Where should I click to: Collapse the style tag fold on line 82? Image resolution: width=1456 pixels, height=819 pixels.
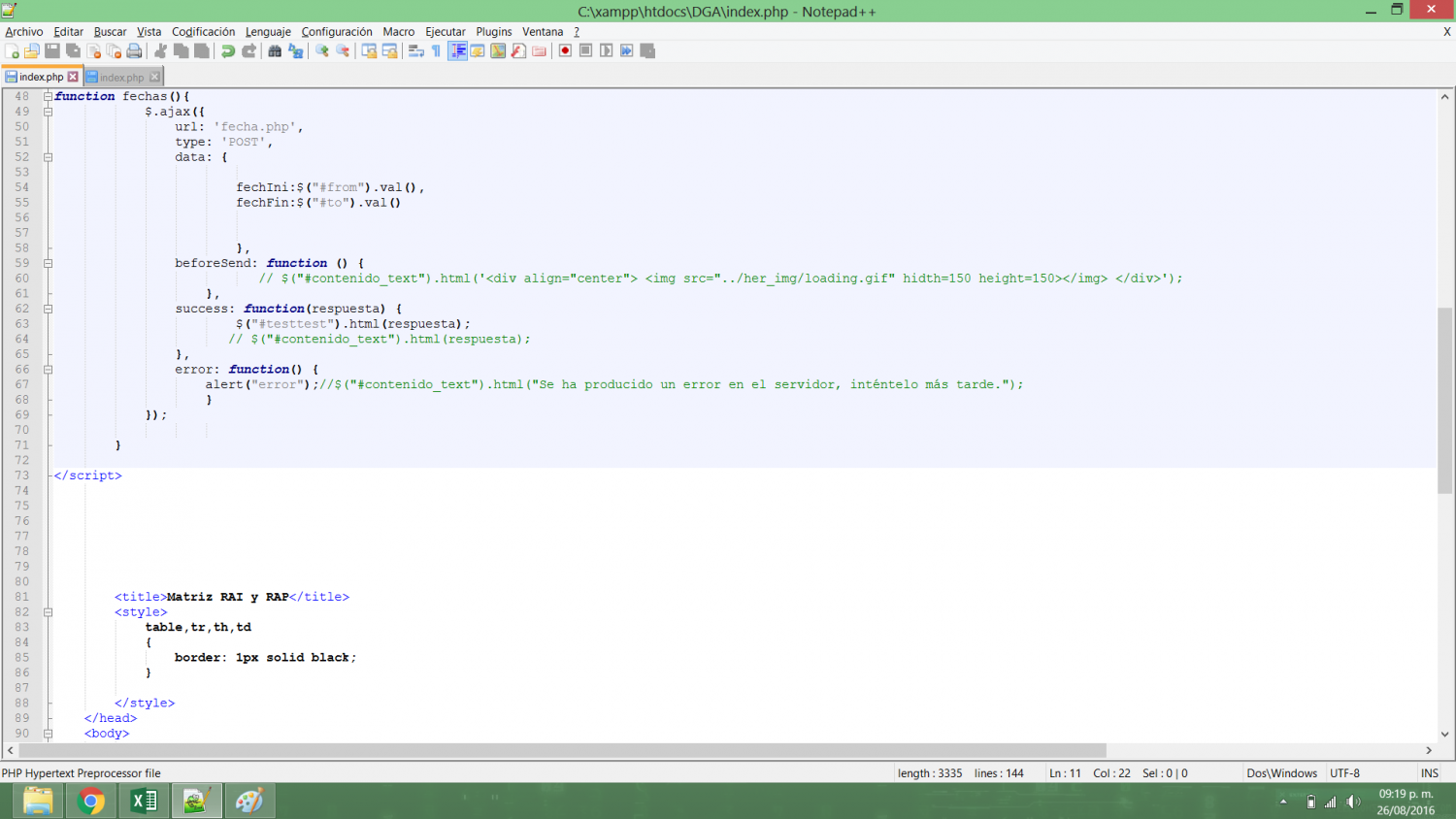(48, 612)
